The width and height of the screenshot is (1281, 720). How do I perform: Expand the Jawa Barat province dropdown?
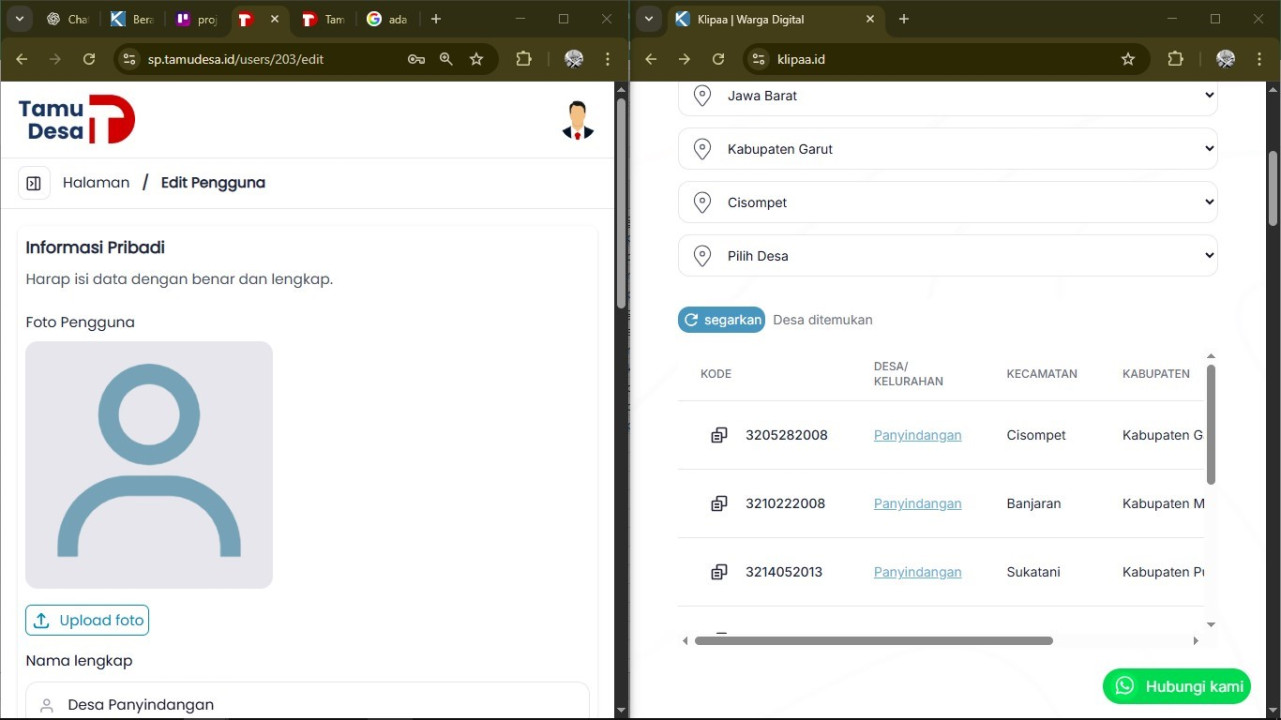tap(947, 96)
